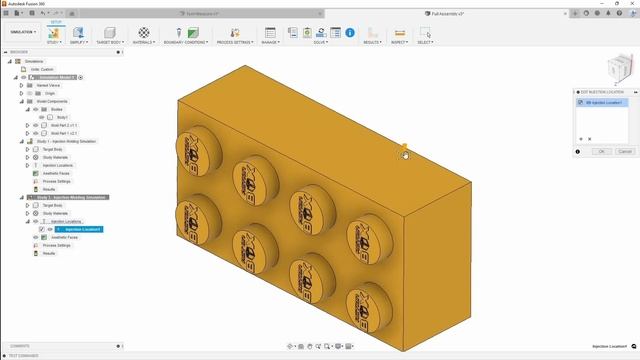
Task: Toggle visibility of Simulation Model
Action: tap(24, 77)
